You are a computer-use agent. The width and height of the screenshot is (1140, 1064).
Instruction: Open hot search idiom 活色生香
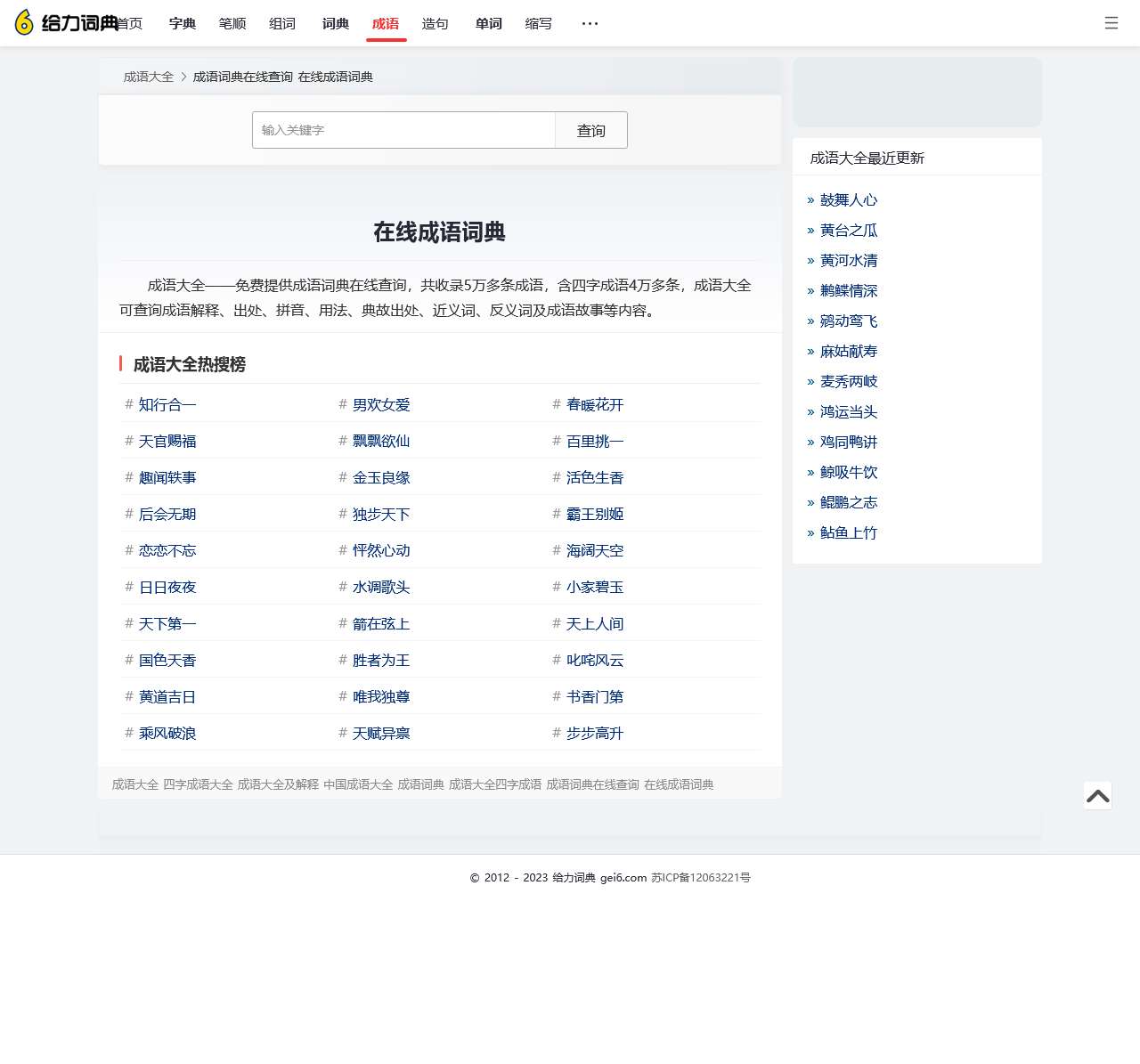tap(595, 477)
